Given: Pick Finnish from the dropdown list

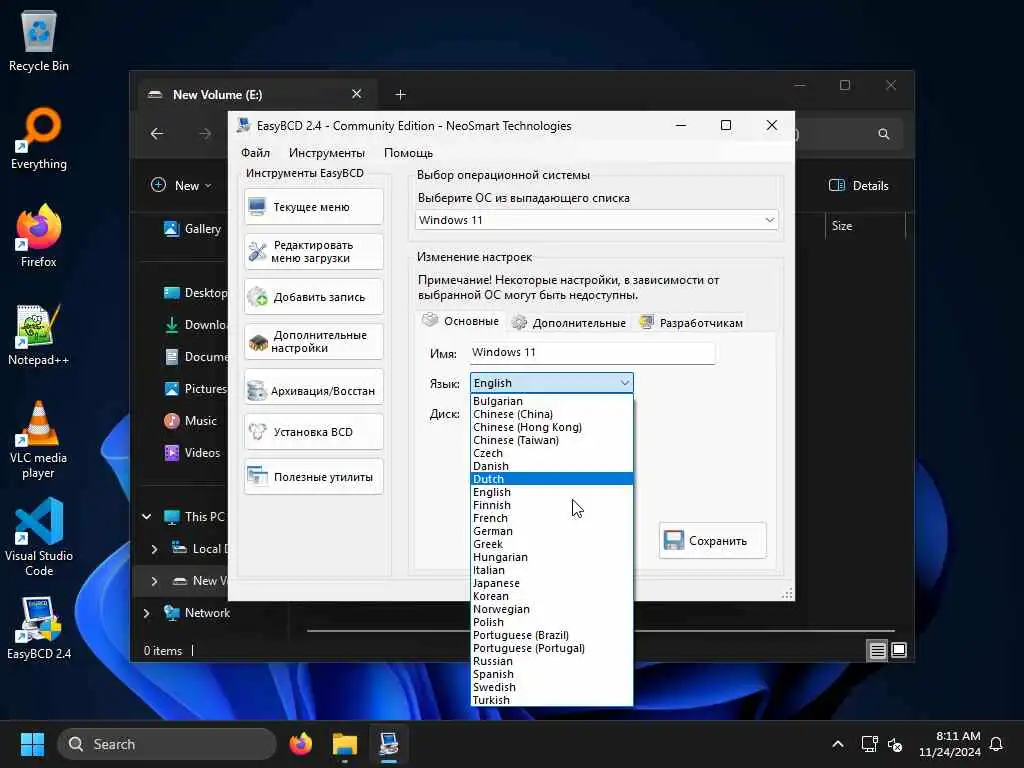Looking at the screenshot, I should [552, 505].
